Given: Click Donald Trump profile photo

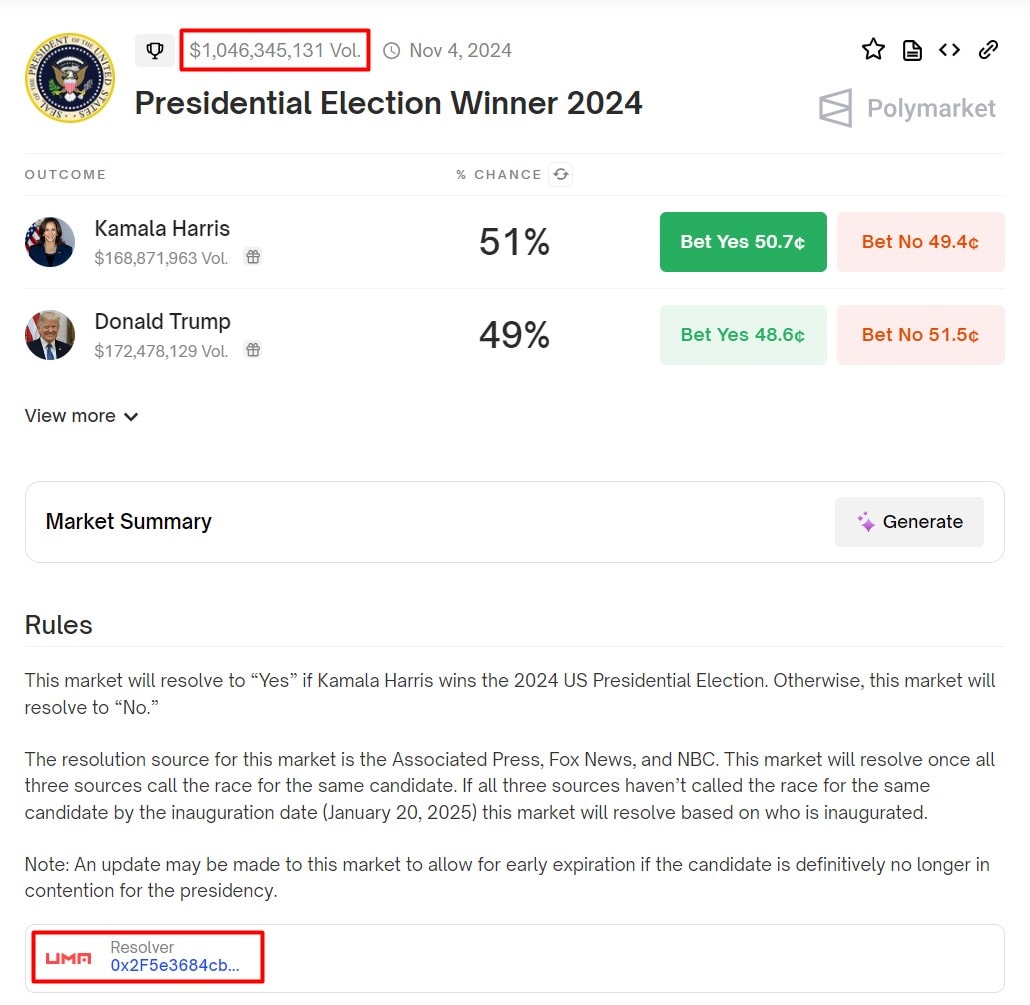Looking at the screenshot, I should click(x=50, y=335).
